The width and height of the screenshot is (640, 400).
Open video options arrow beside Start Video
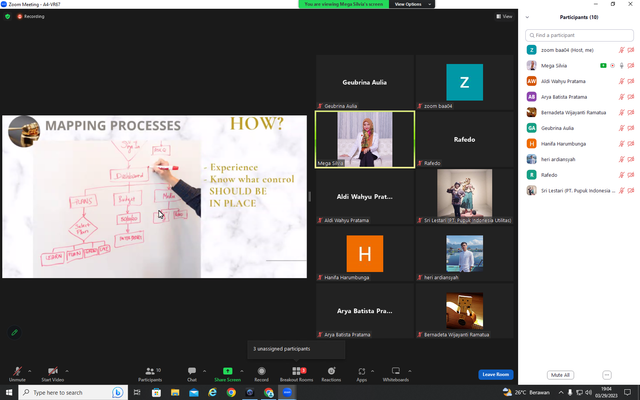[x=67, y=371]
